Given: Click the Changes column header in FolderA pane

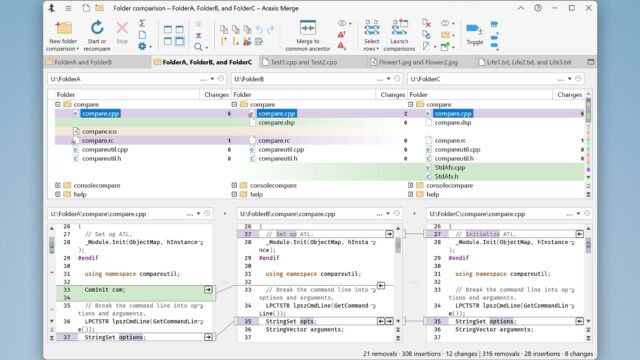Looking at the screenshot, I should pos(216,95).
